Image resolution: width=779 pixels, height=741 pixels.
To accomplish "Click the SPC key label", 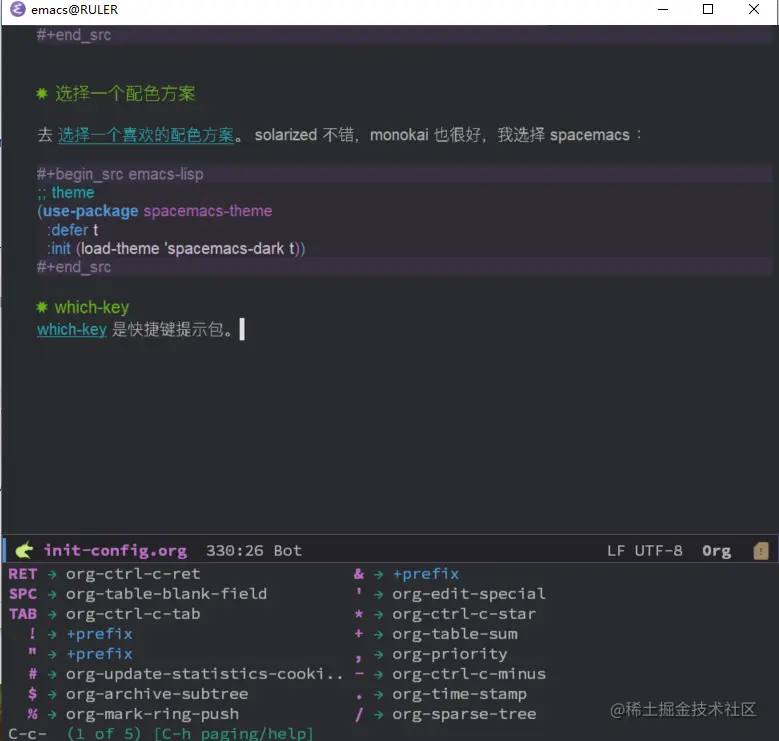I will tap(23, 593).
